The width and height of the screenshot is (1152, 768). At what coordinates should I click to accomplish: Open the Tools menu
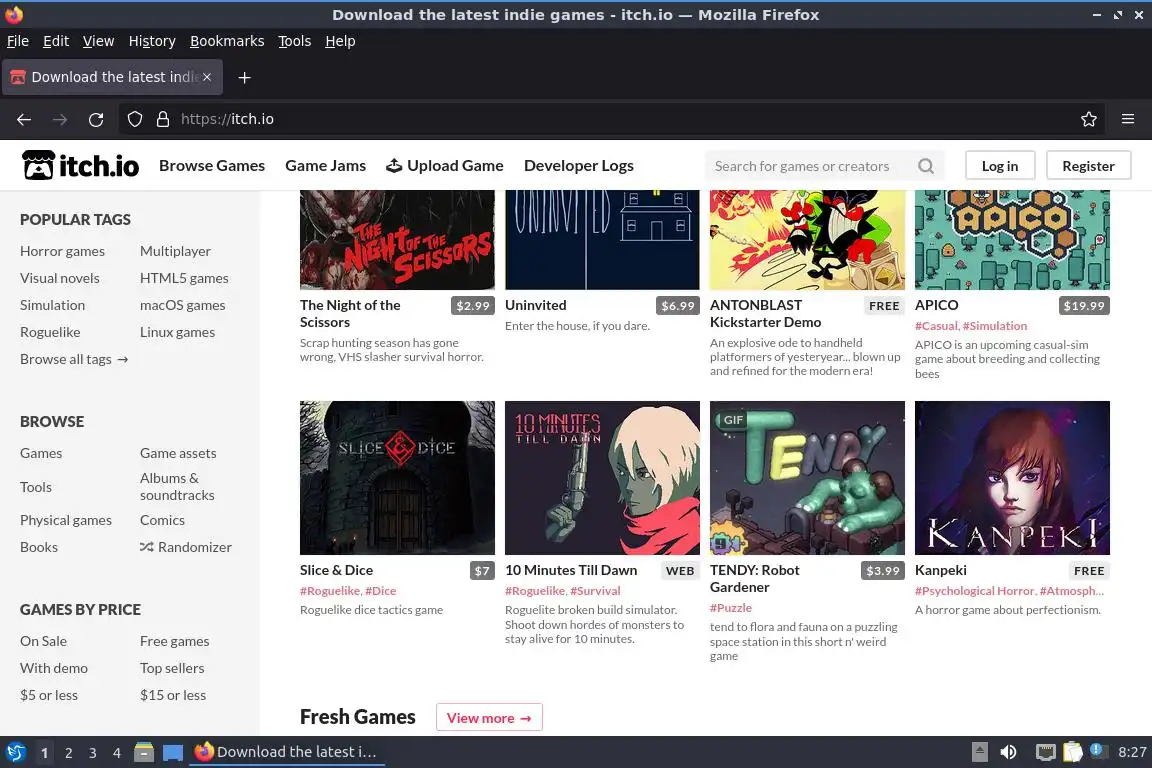295,41
